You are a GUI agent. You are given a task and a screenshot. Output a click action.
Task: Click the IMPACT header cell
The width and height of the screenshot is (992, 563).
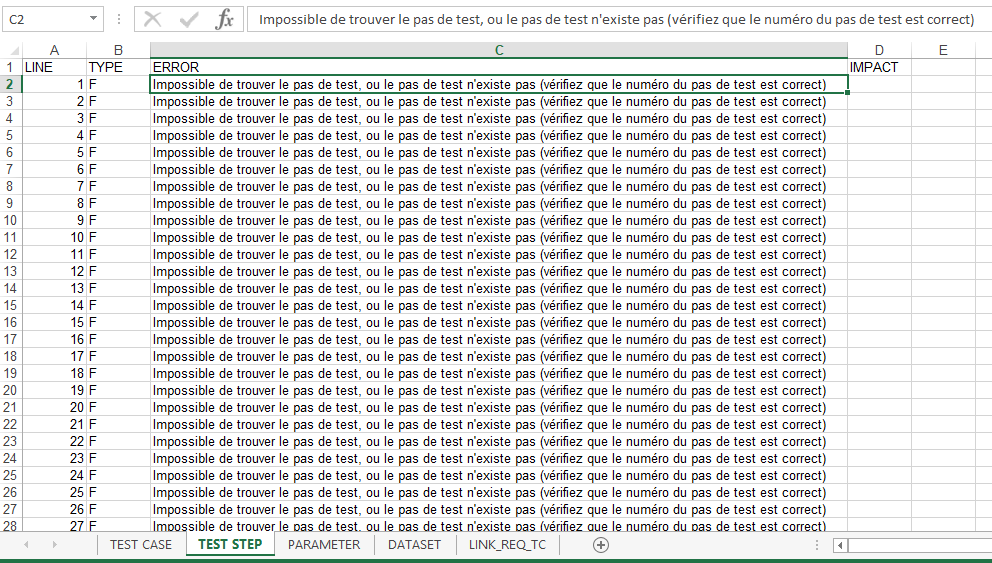[878, 67]
